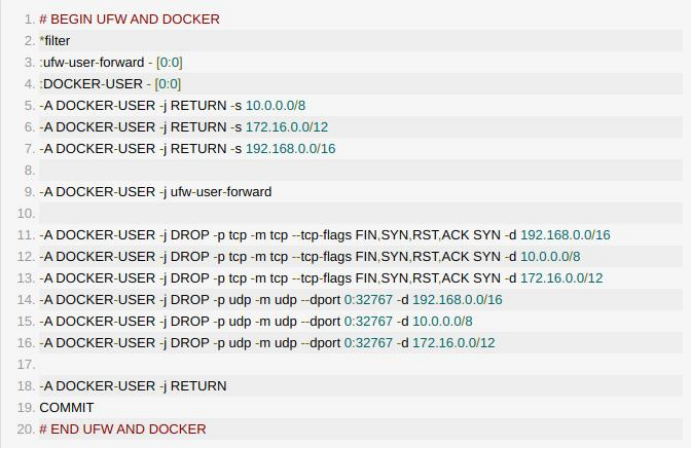Viewport: 692px width, 449px height.
Task: Click the 10.0.0.0/8 source address on line 5
Action: (x=275, y=106)
